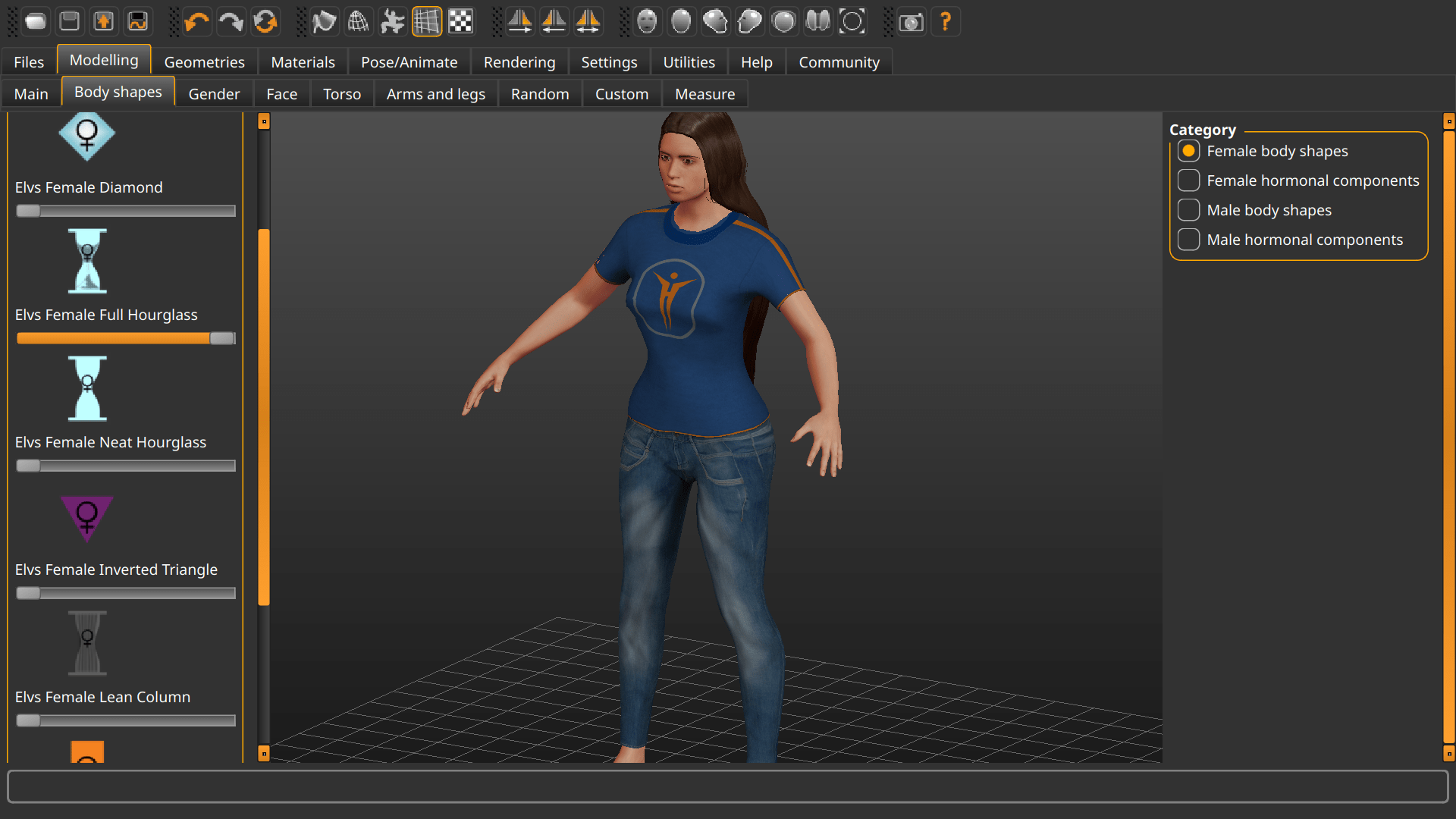Select Male body shapes category
The image size is (1456, 819).
click(1189, 210)
